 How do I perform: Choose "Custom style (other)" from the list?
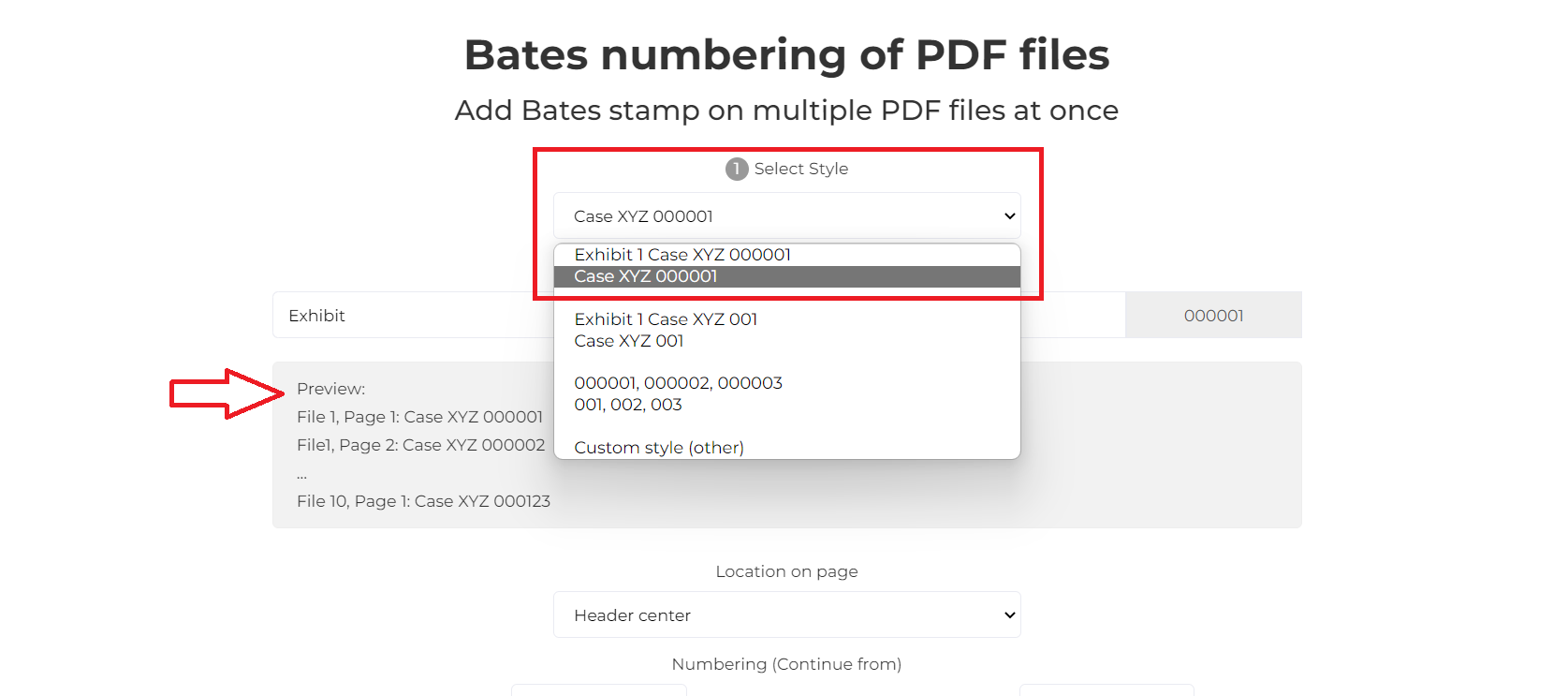658,447
